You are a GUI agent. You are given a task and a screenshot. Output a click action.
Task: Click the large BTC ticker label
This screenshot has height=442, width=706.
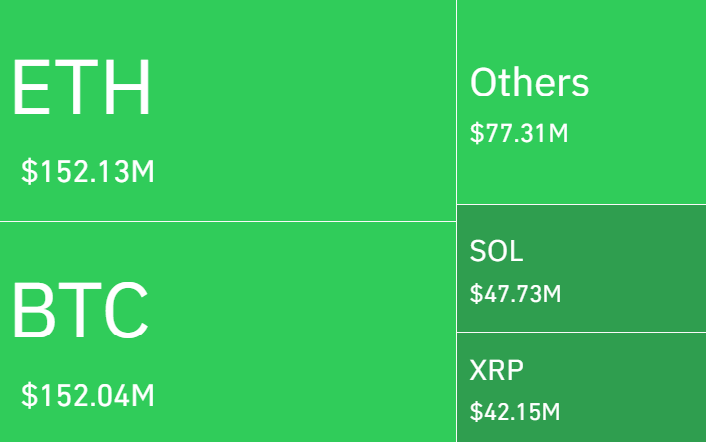point(80,310)
